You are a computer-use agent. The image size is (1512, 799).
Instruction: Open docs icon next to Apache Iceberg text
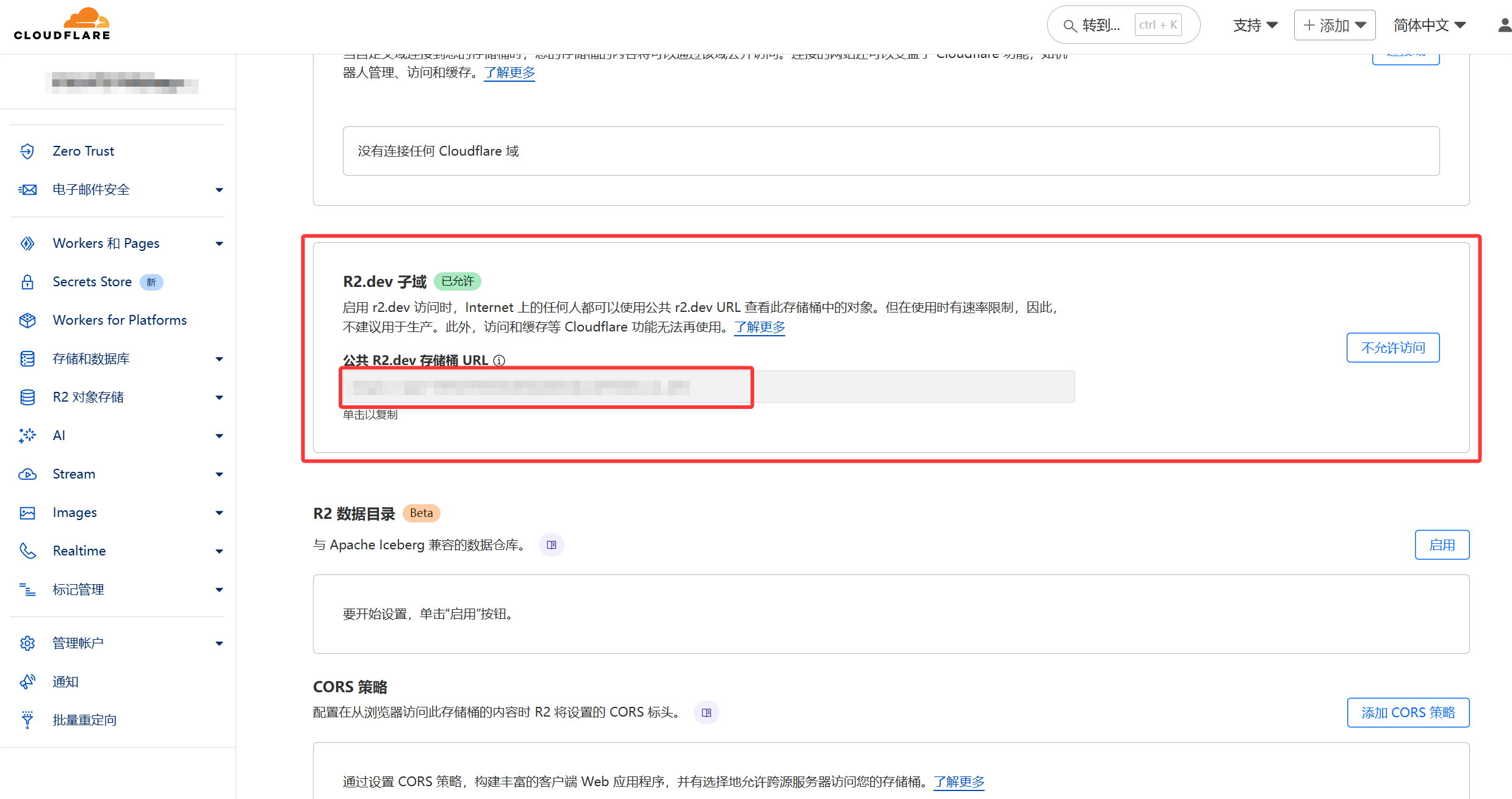click(x=552, y=544)
